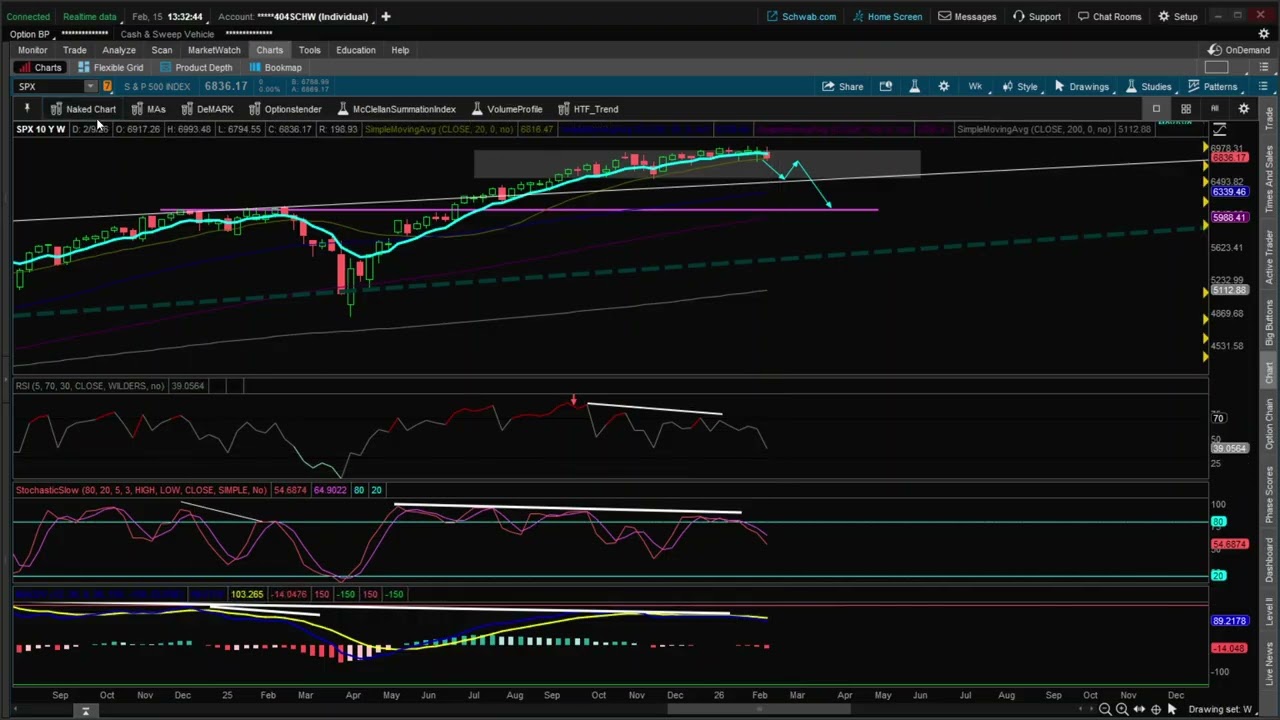This screenshot has height=720, width=1280.
Task: Open Setup gear in title bar
Action: pyautogui.click(x=1177, y=16)
